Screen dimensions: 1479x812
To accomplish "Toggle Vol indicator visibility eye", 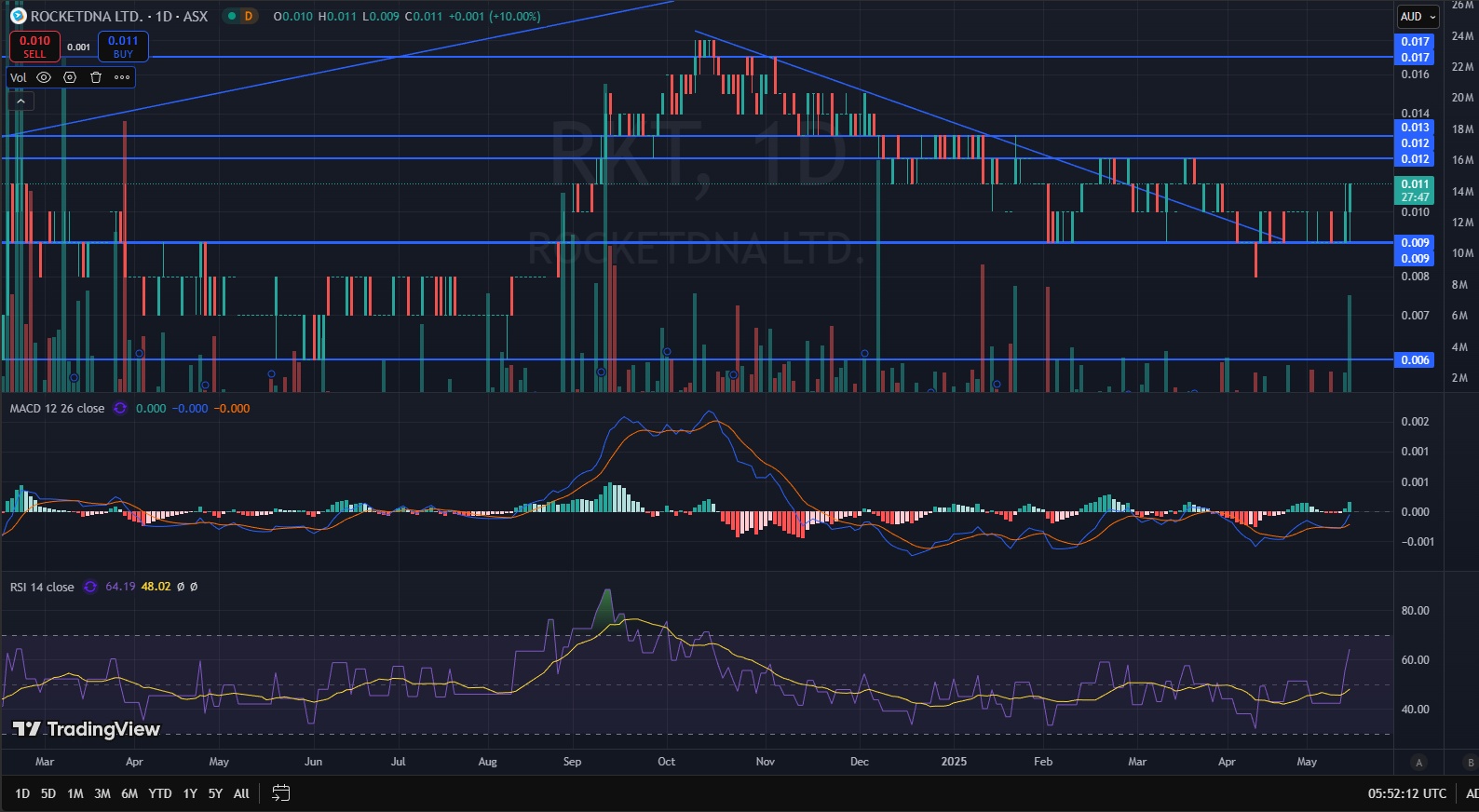I will click(x=44, y=77).
